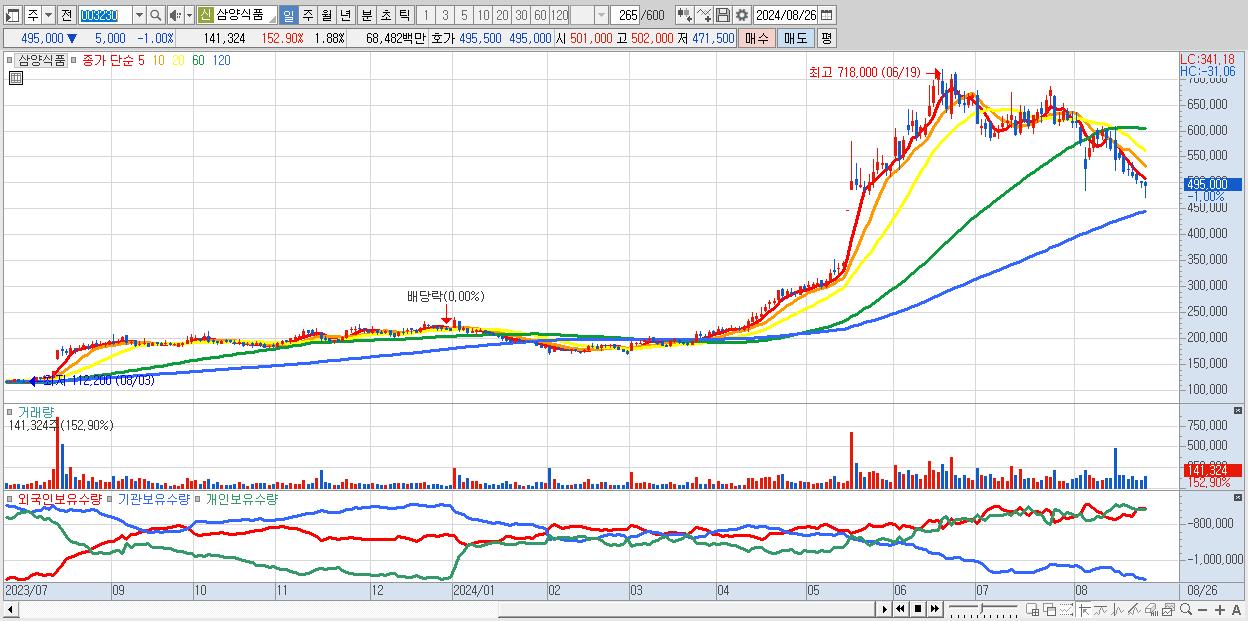Select the 분 minute period toggle
Viewport: 1248px width, 621px height.
pyautogui.click(x=366, y=15)
